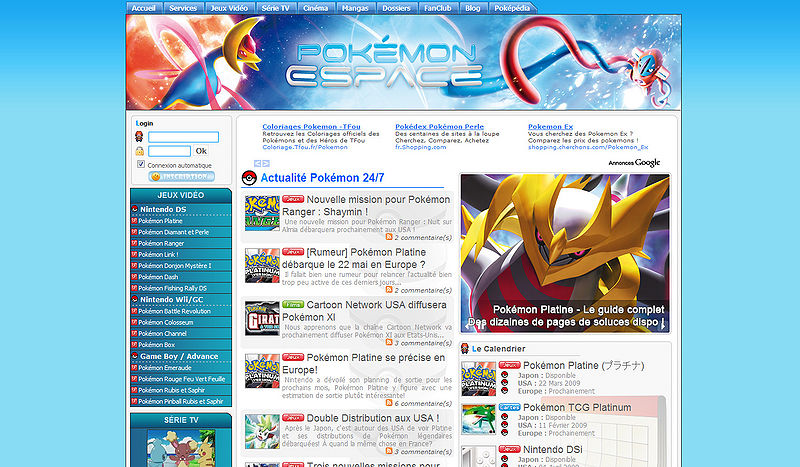Open Pokémon Colosseum sidebar link

click(166, 323)
